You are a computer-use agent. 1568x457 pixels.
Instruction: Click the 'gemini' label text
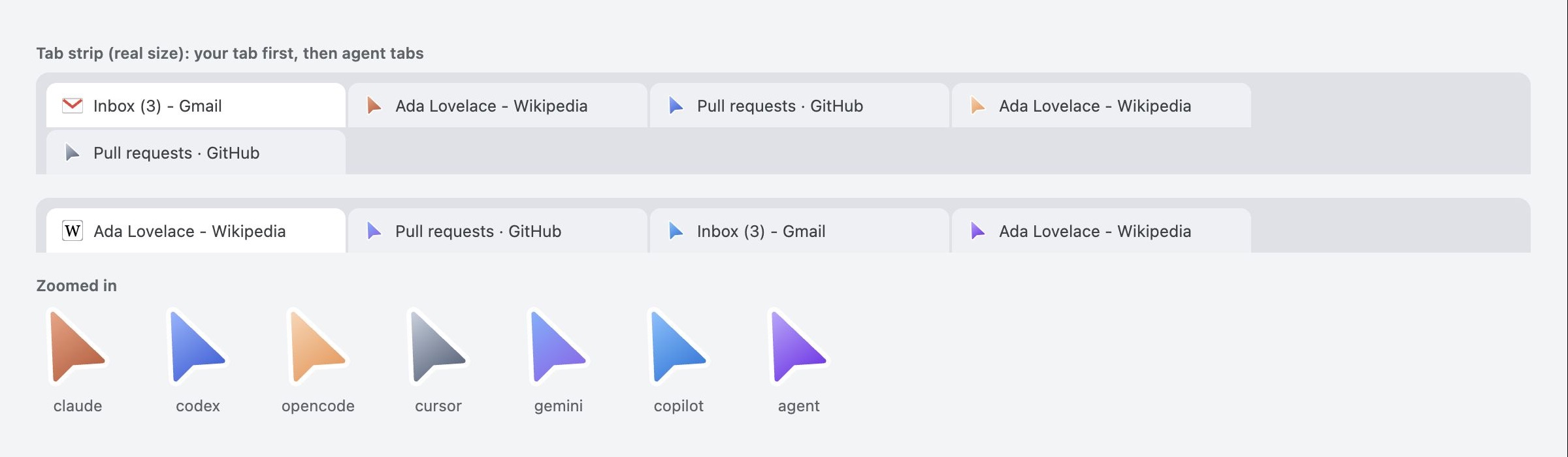(x=559, y=407)
